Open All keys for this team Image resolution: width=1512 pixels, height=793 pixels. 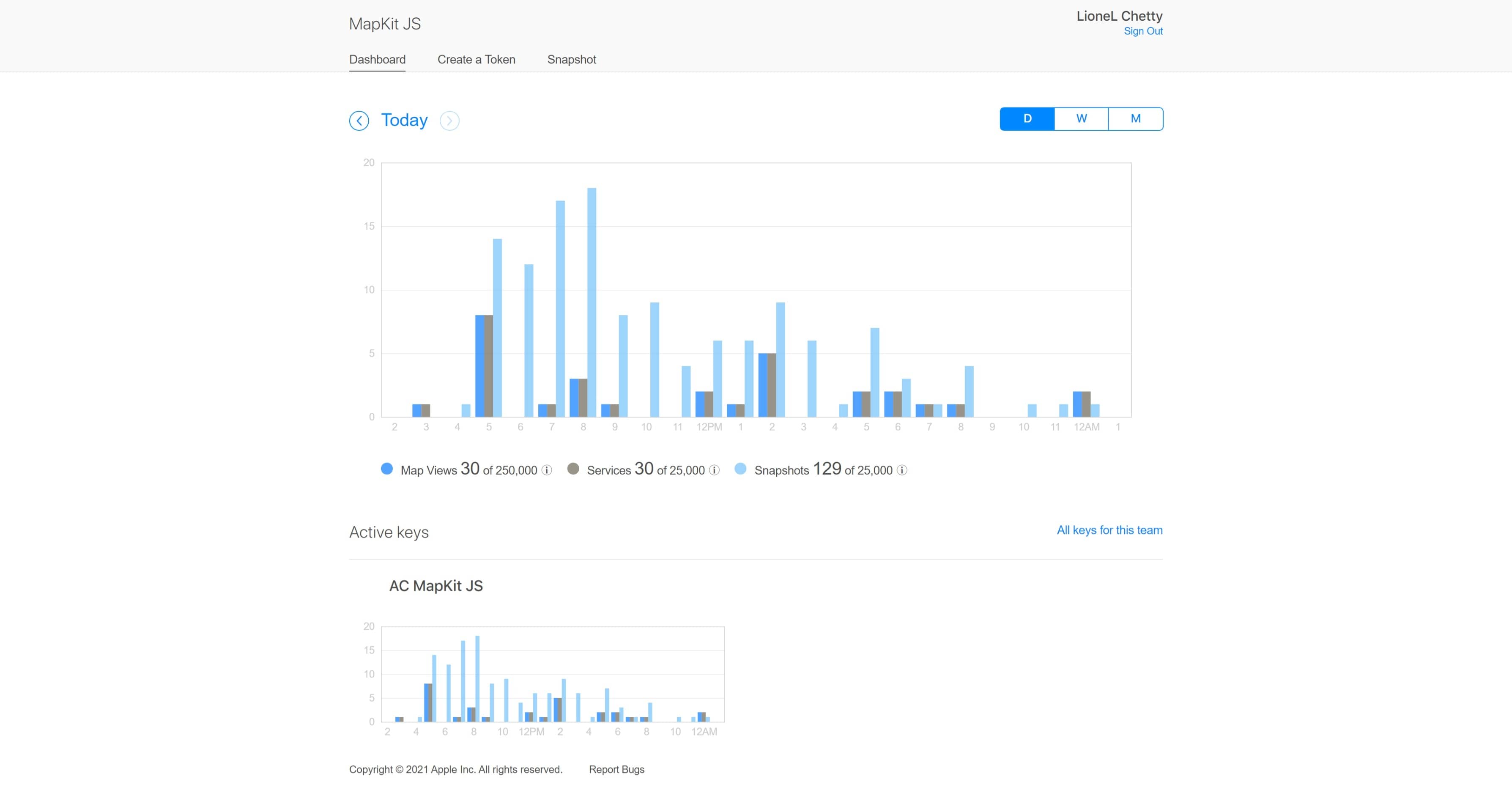1109,530
